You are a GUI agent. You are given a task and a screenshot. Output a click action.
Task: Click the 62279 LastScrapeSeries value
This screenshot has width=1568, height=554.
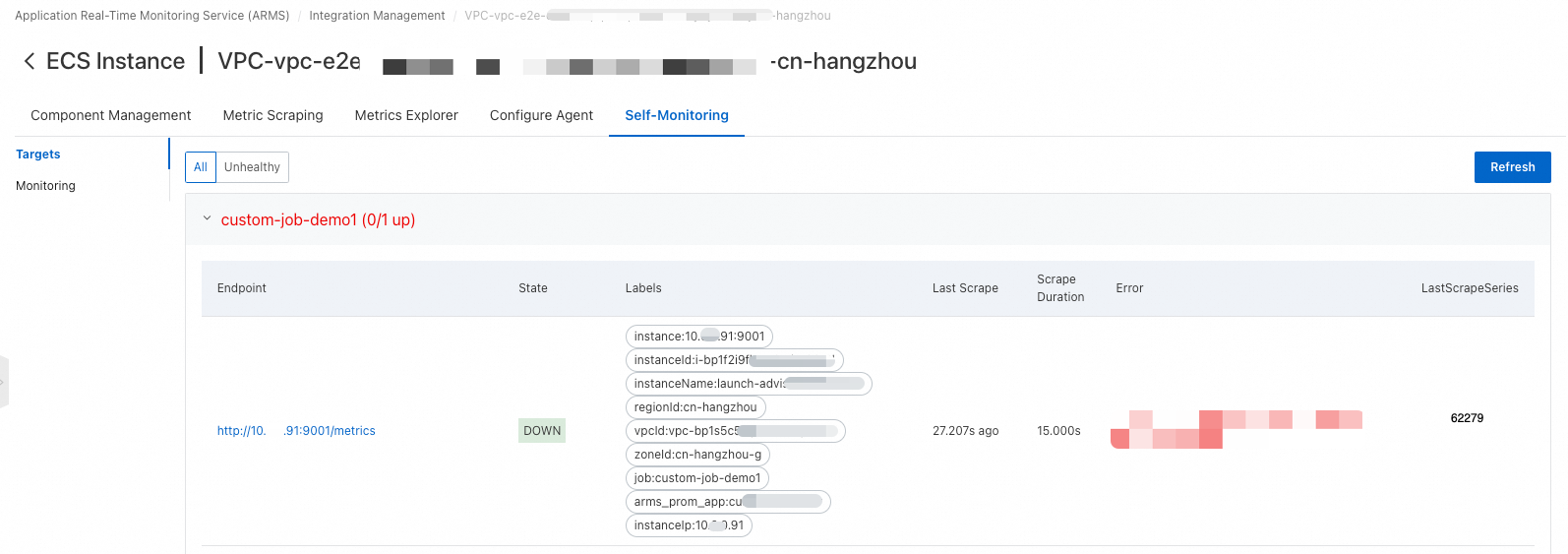tap(1467, 418)
